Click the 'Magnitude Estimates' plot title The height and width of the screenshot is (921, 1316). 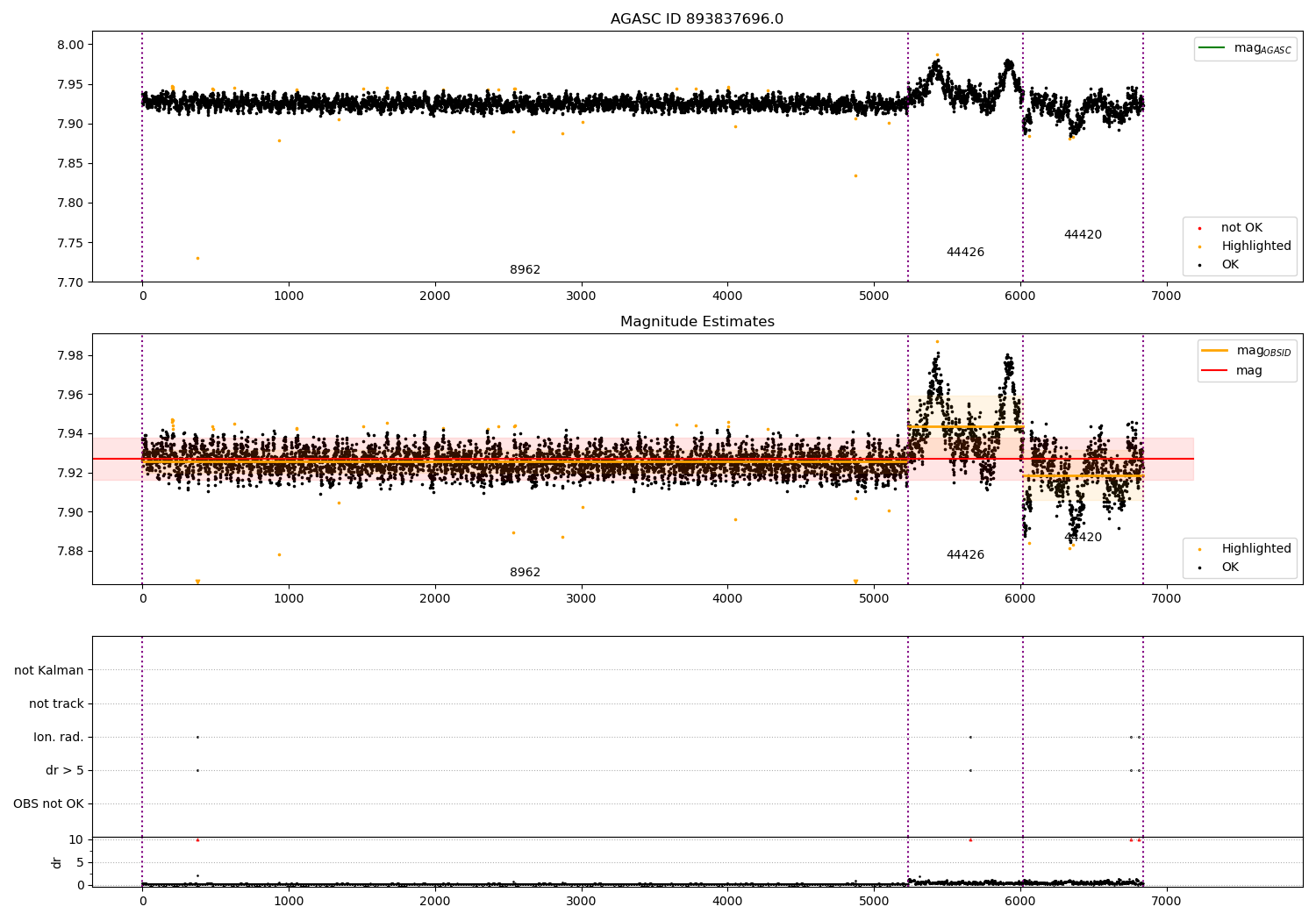pyautogui.click(x=697, y=322)
